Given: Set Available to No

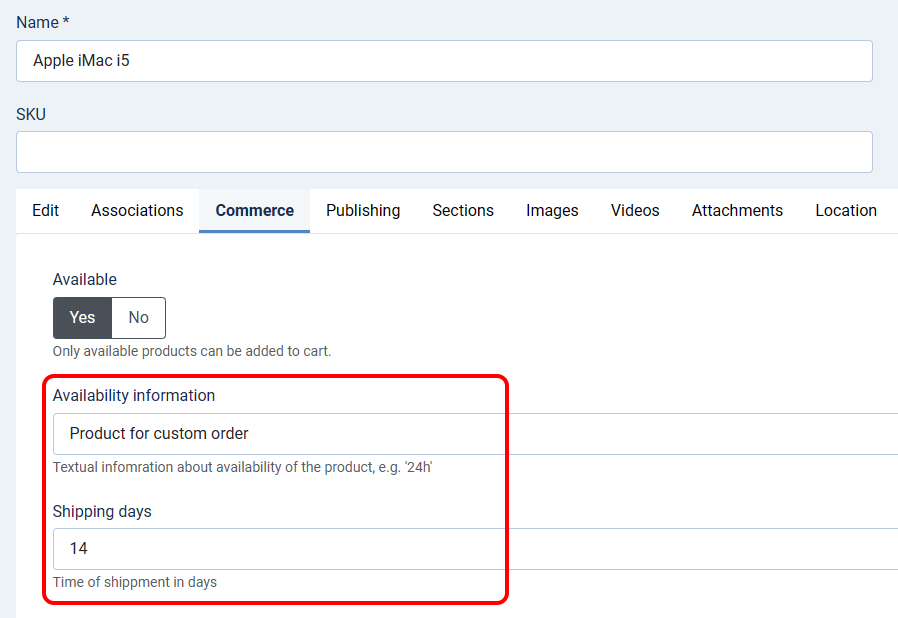Looking at the screenshot, I should click(139, 318).
